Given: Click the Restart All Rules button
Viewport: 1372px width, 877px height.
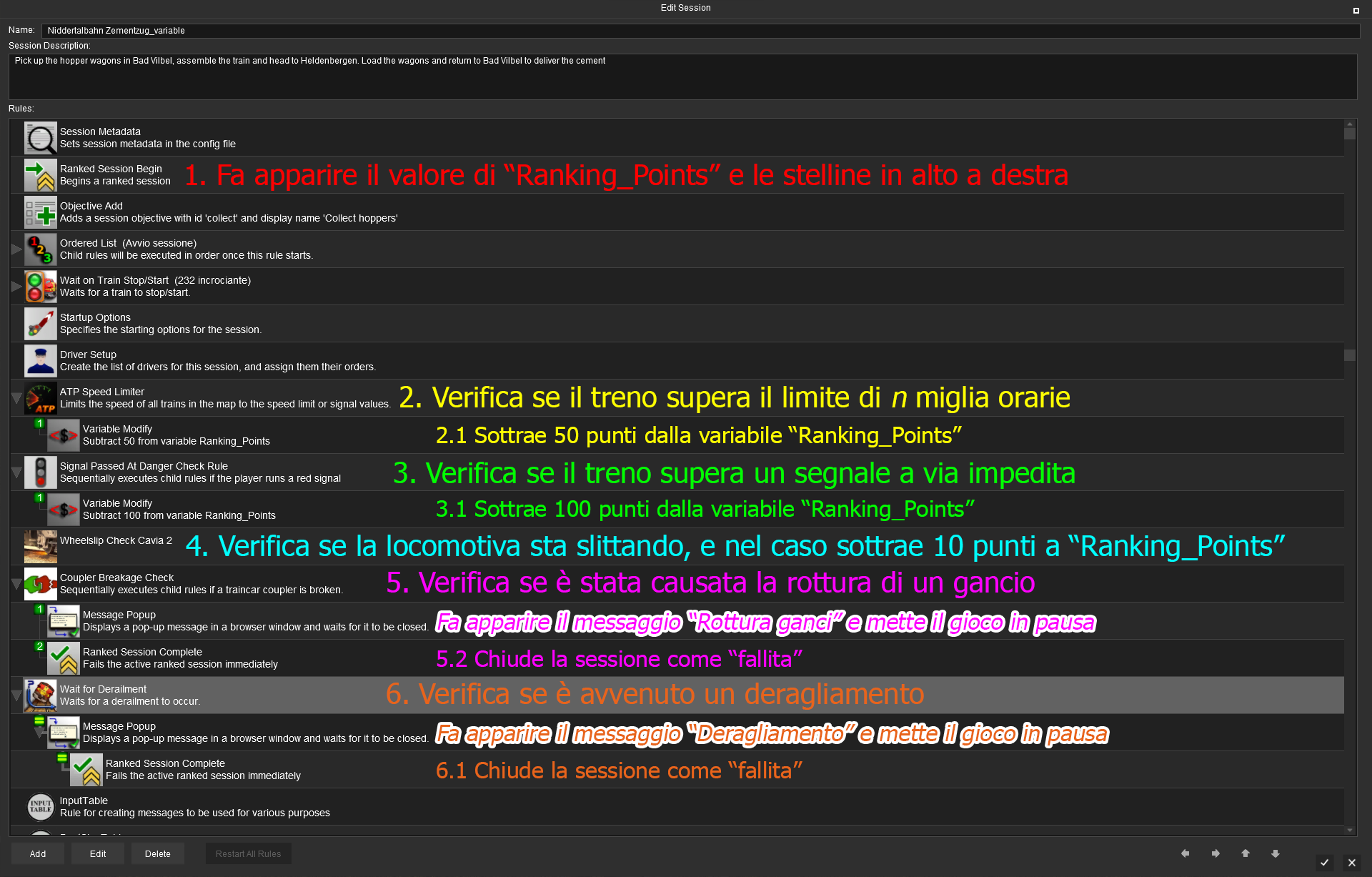Looking at the screenshot, I should point(248,853).
